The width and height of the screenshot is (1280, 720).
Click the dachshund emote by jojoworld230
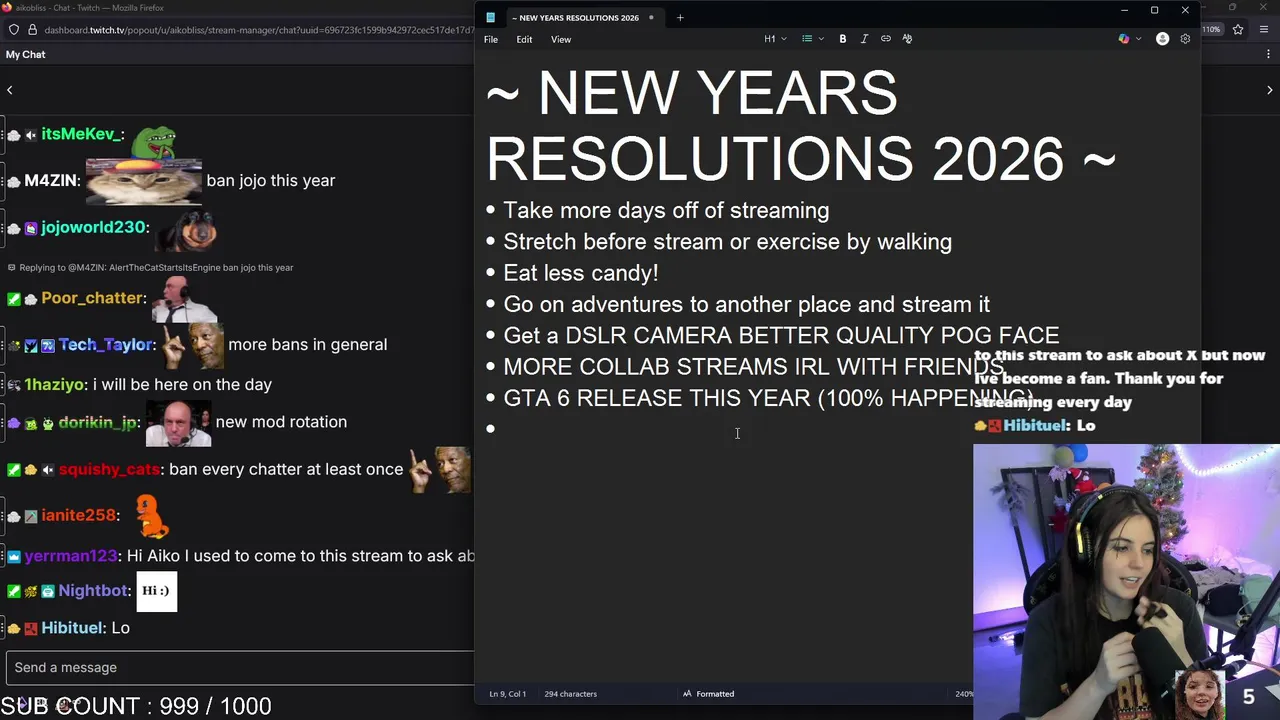(186, 229)
